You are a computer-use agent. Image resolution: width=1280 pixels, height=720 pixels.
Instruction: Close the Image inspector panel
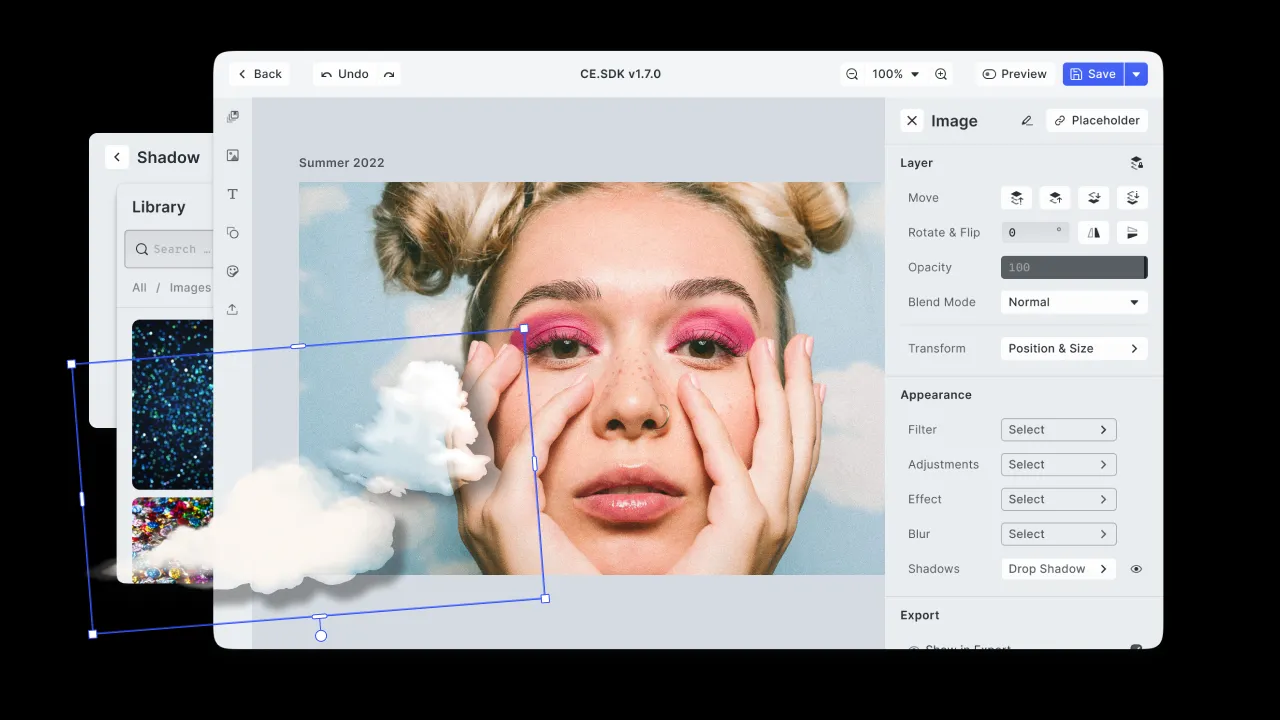(912, 121)
